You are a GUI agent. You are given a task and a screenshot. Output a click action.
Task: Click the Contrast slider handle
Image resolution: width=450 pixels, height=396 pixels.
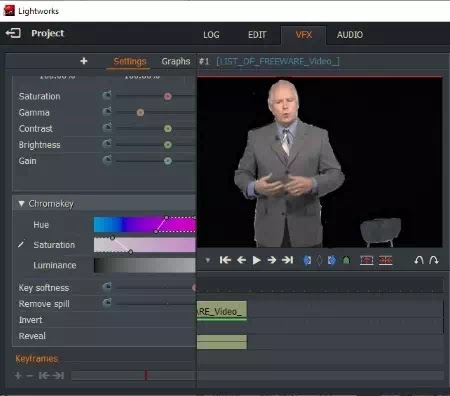[x=168, y=129]
